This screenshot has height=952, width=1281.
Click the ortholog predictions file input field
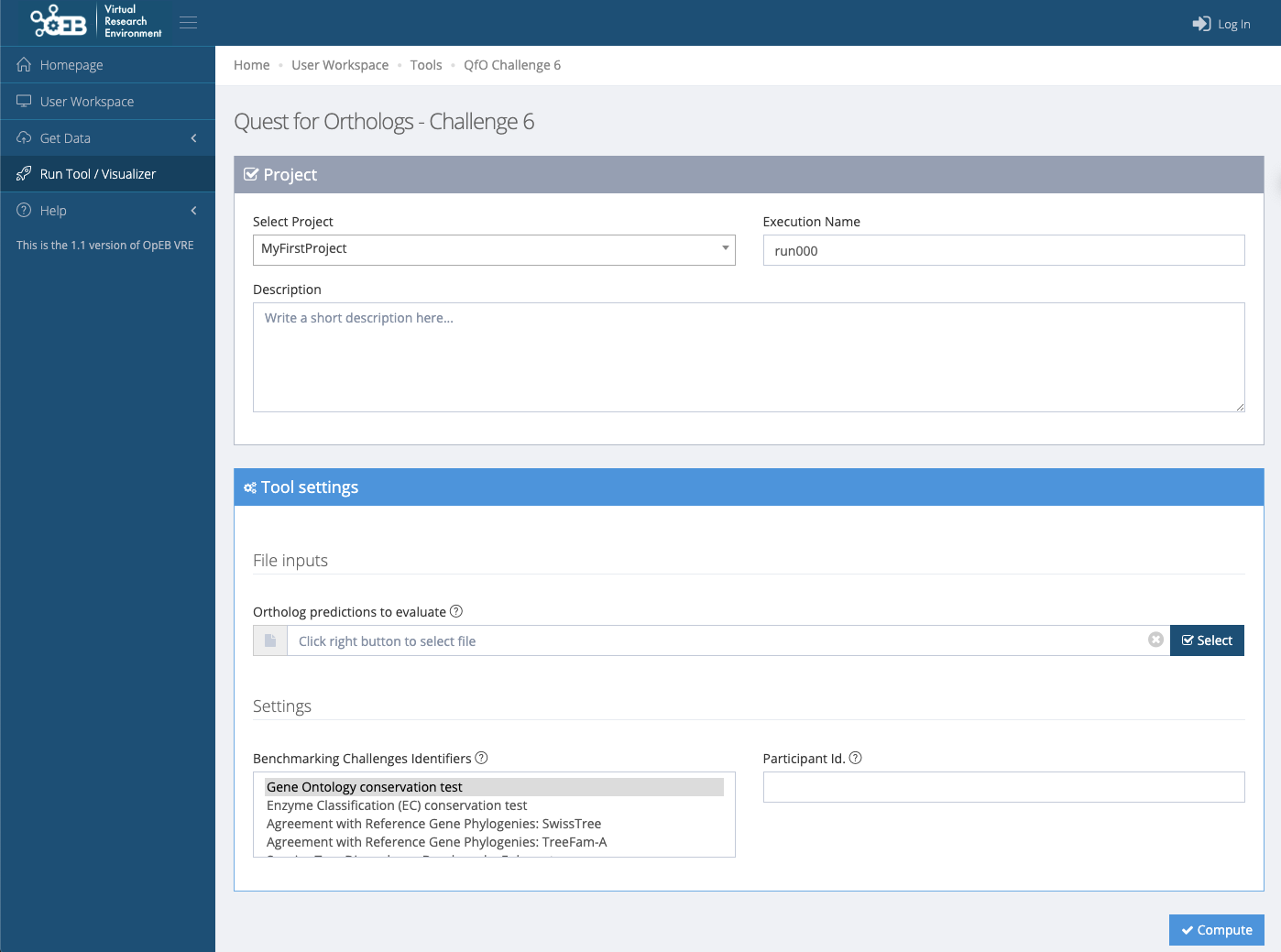(728, 640)
